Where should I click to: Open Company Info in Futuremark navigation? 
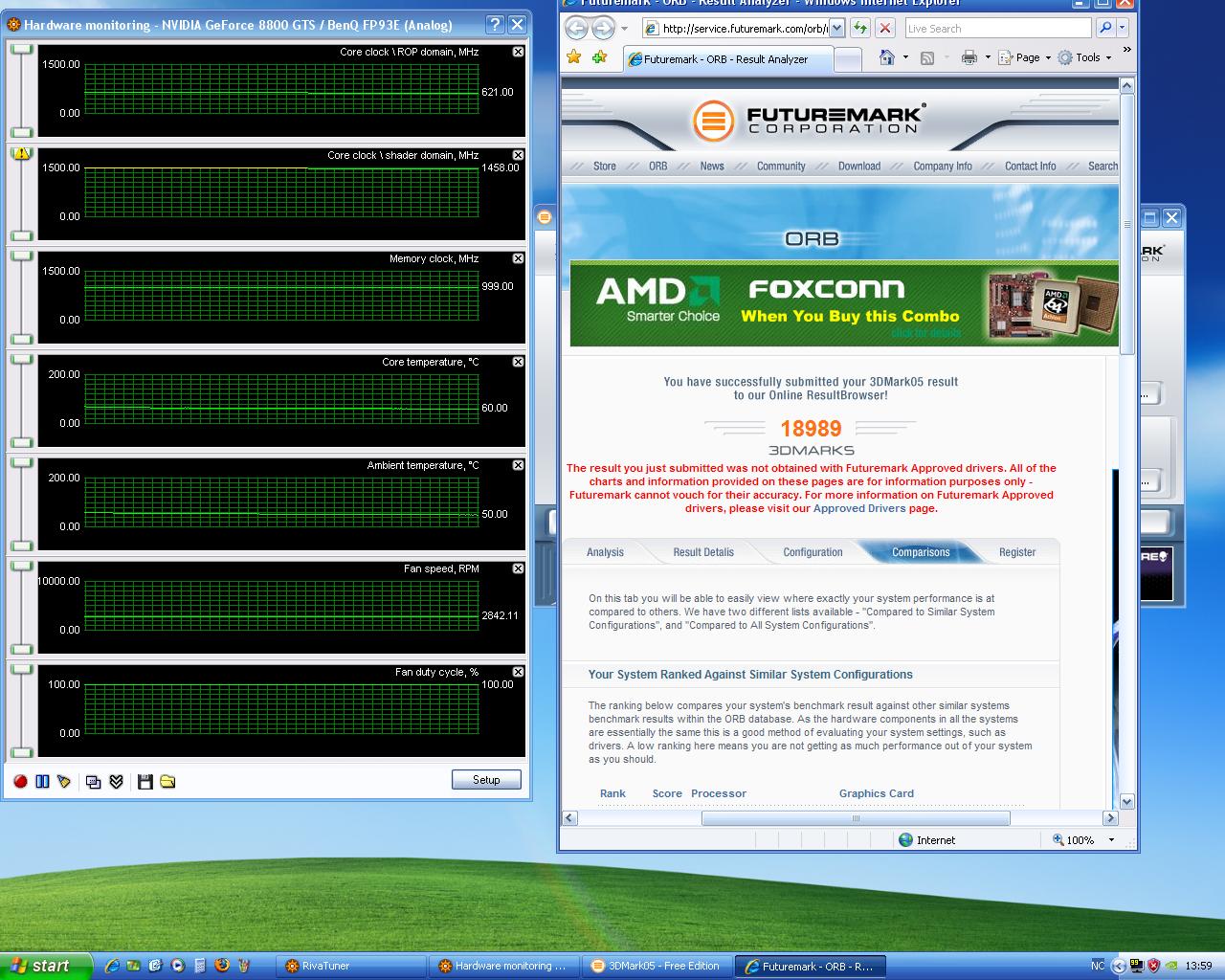click(x=943, y=166)
